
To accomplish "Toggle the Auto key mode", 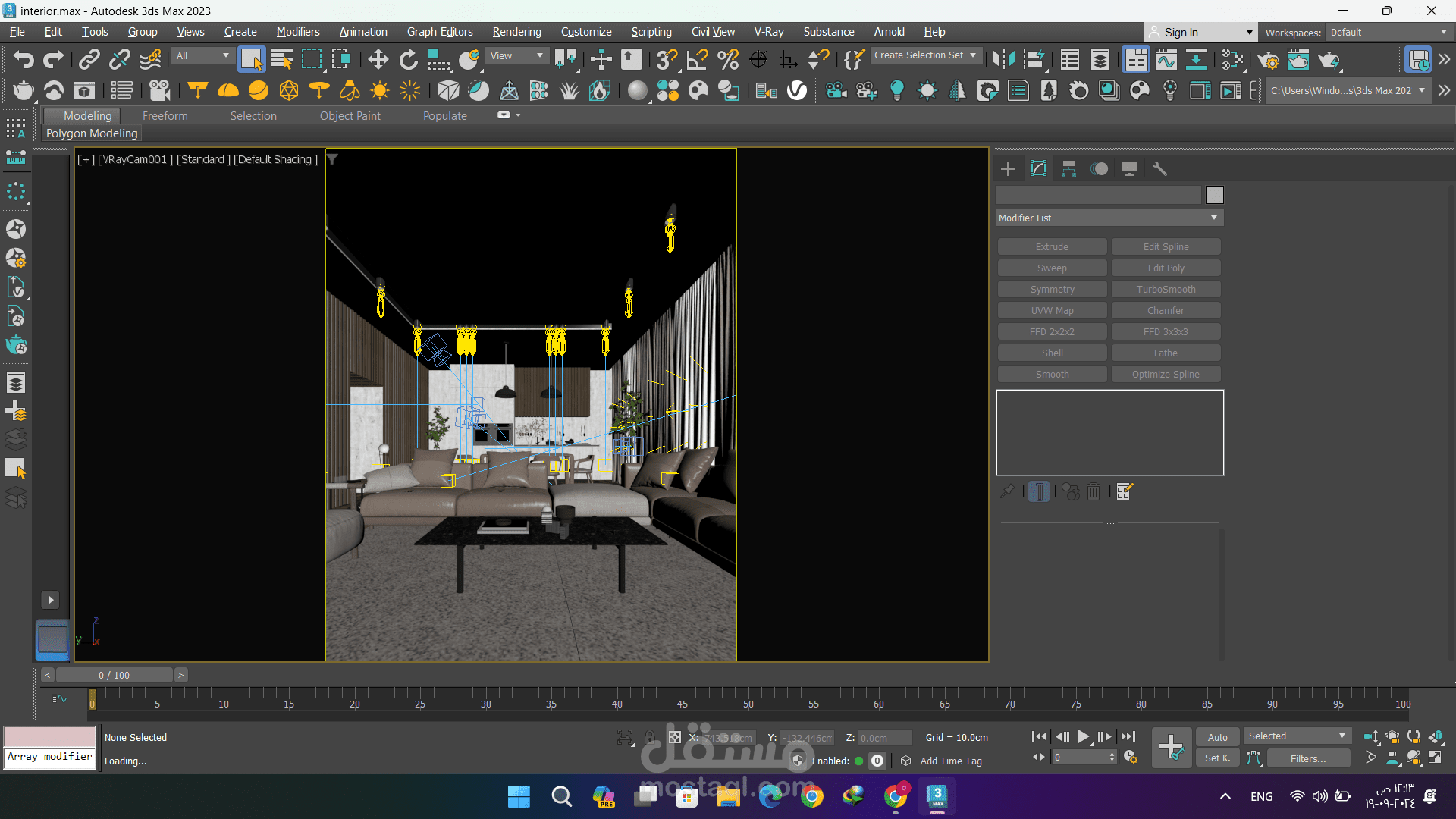I will click(1217, 737).
